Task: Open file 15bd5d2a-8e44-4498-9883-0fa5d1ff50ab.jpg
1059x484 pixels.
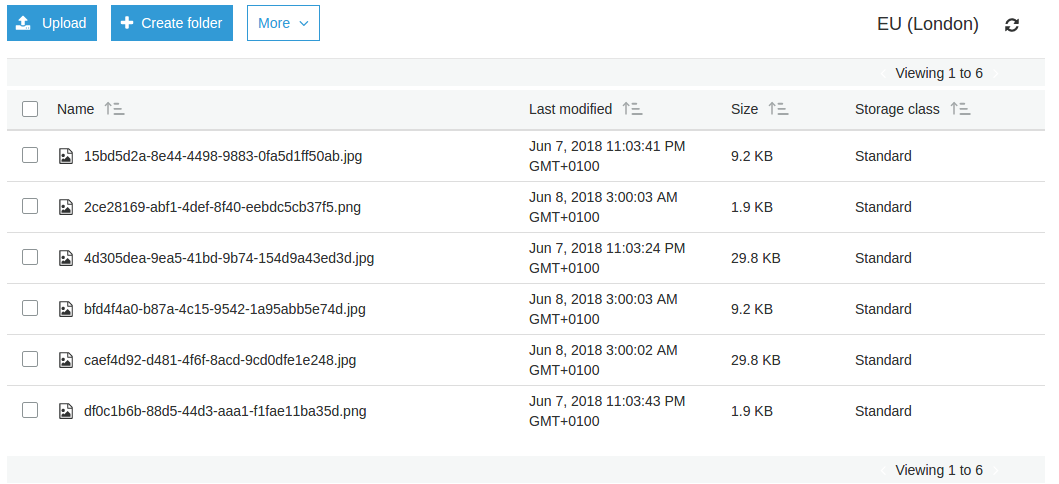Action: pos(223,156)
